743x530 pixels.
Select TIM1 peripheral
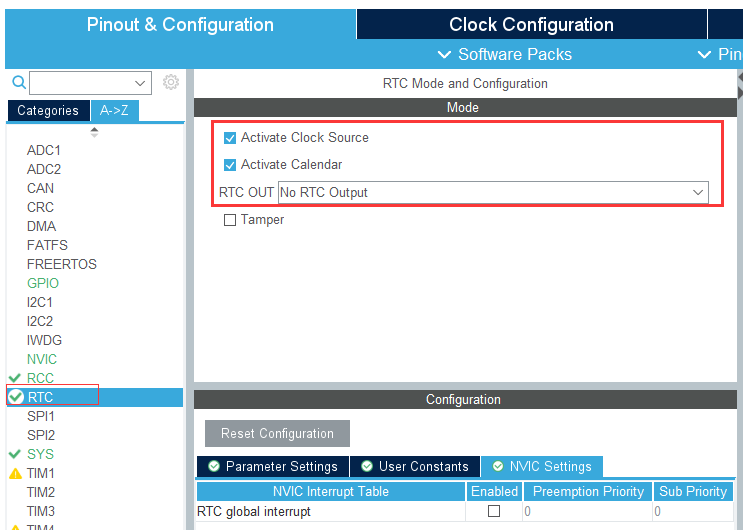click(41, 473)
